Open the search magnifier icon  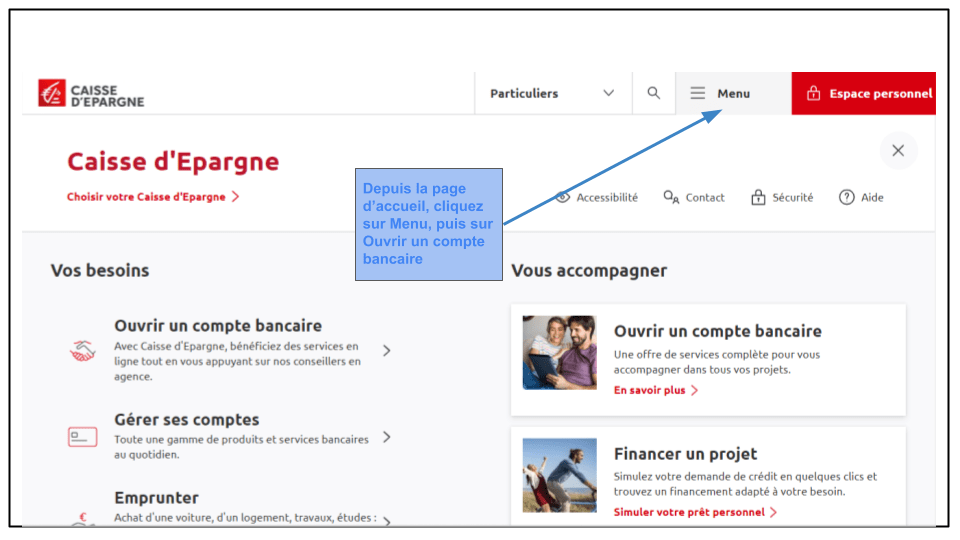click(653, 93)
